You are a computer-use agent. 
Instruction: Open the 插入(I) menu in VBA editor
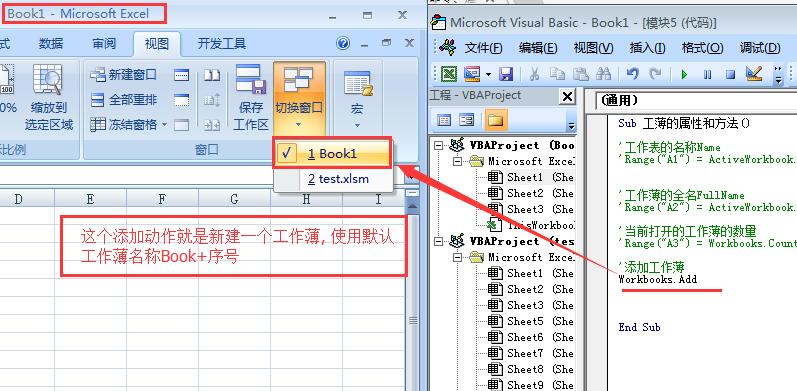pos(647,48)
